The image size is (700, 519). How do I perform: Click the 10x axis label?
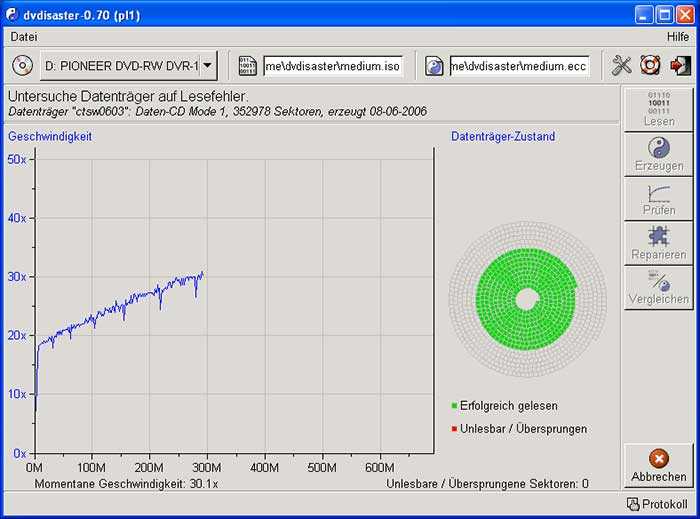pos(17,394)
